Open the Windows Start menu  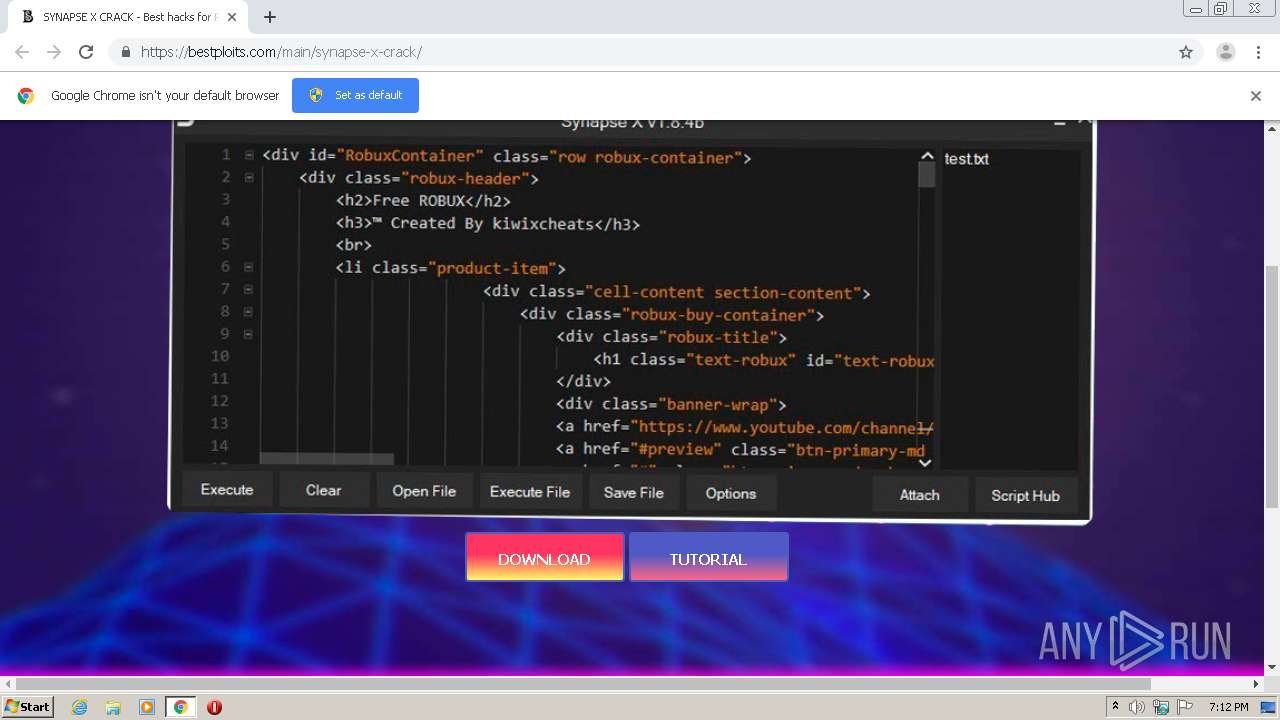click(x=28, y=706)
